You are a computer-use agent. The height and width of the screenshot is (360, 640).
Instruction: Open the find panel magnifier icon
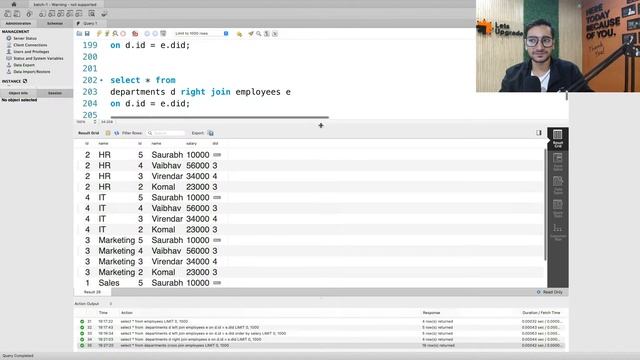259,33
